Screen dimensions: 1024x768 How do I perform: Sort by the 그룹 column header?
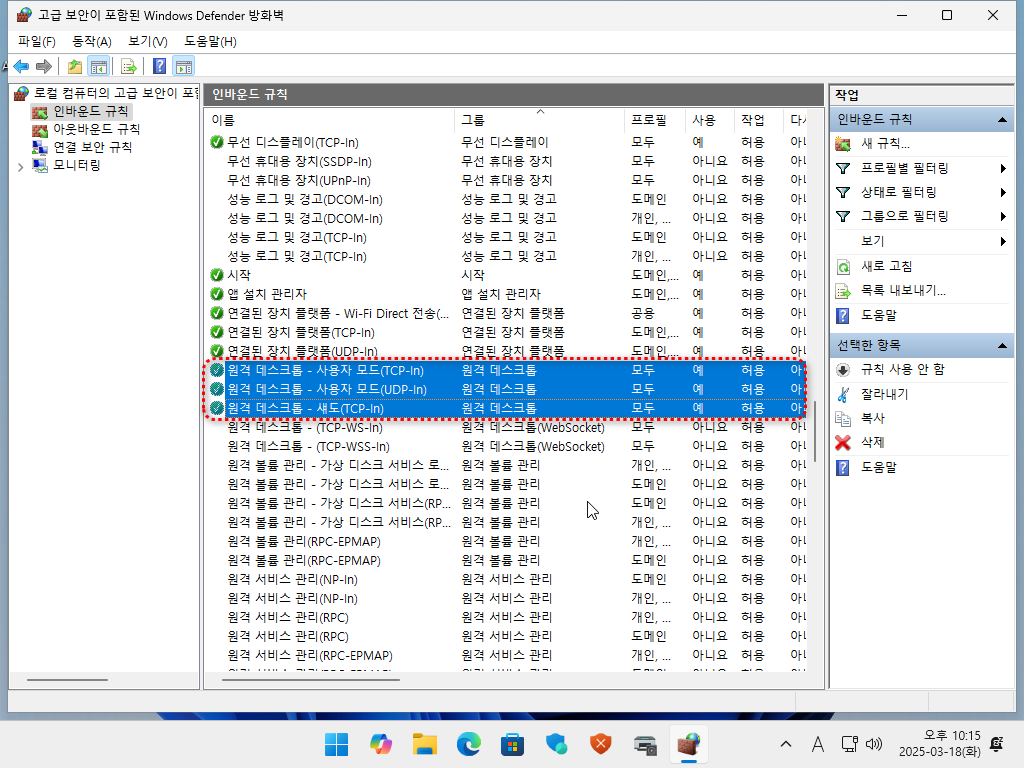tap(540, 120)
